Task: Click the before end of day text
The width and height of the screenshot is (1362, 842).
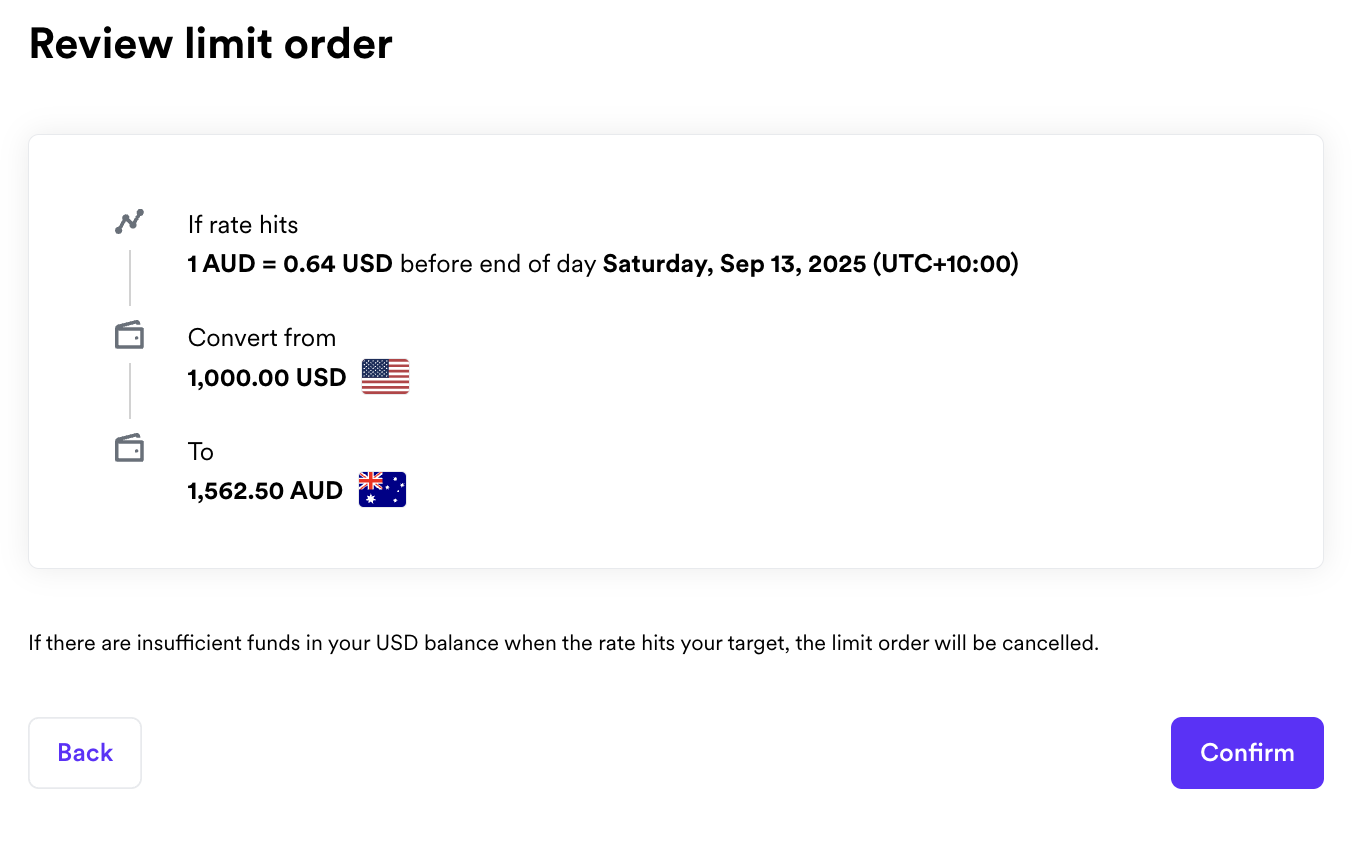Action: coord(497,264)
